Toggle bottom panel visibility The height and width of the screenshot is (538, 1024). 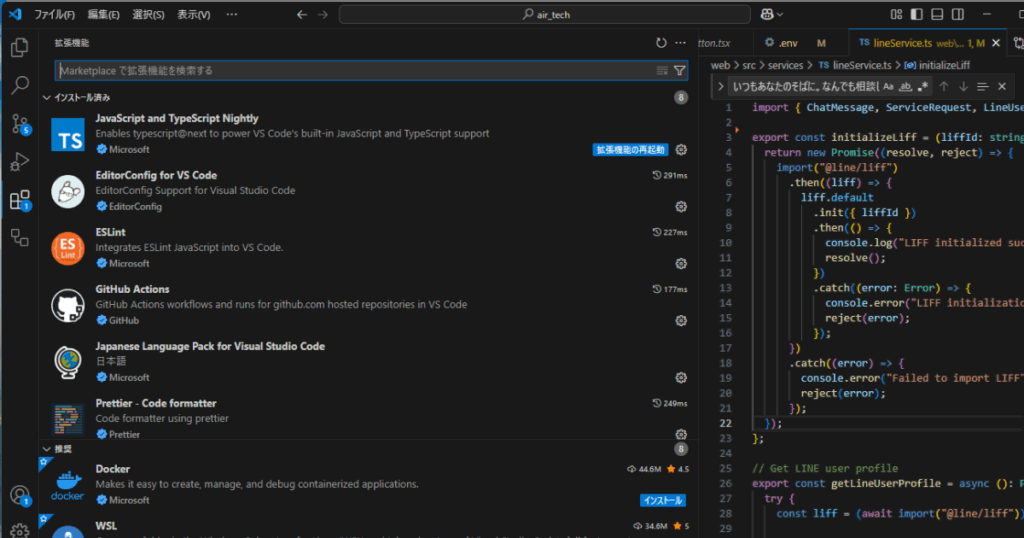937,14
